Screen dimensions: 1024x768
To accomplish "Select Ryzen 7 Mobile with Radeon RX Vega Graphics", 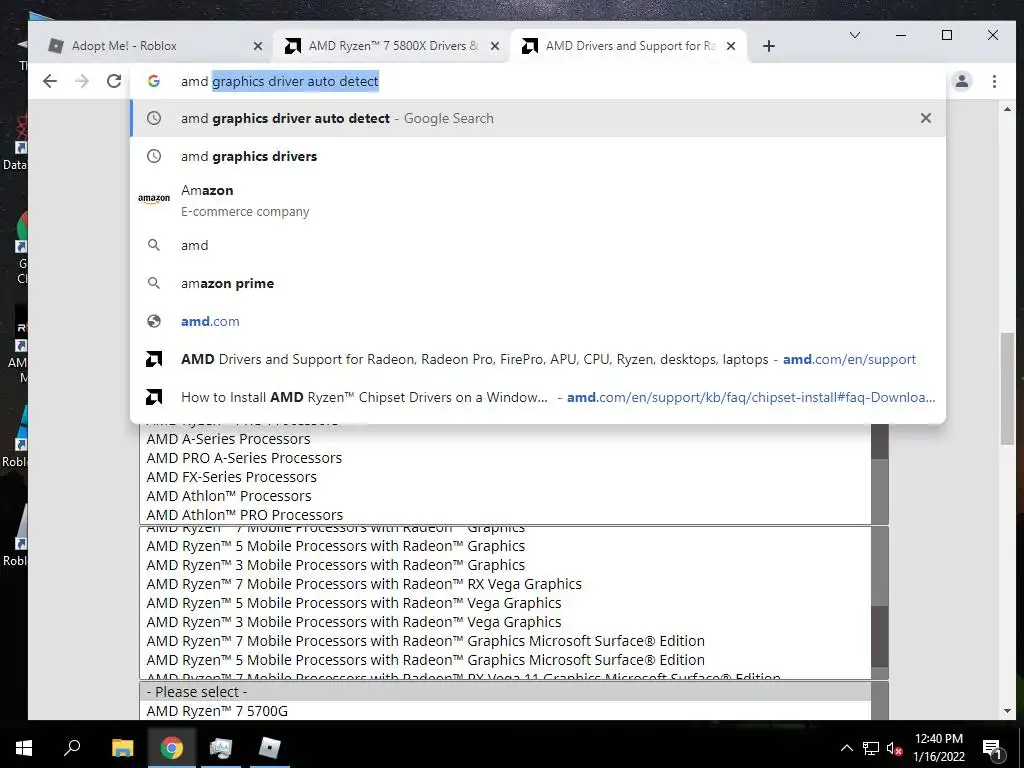I will (x=505, y=584).
